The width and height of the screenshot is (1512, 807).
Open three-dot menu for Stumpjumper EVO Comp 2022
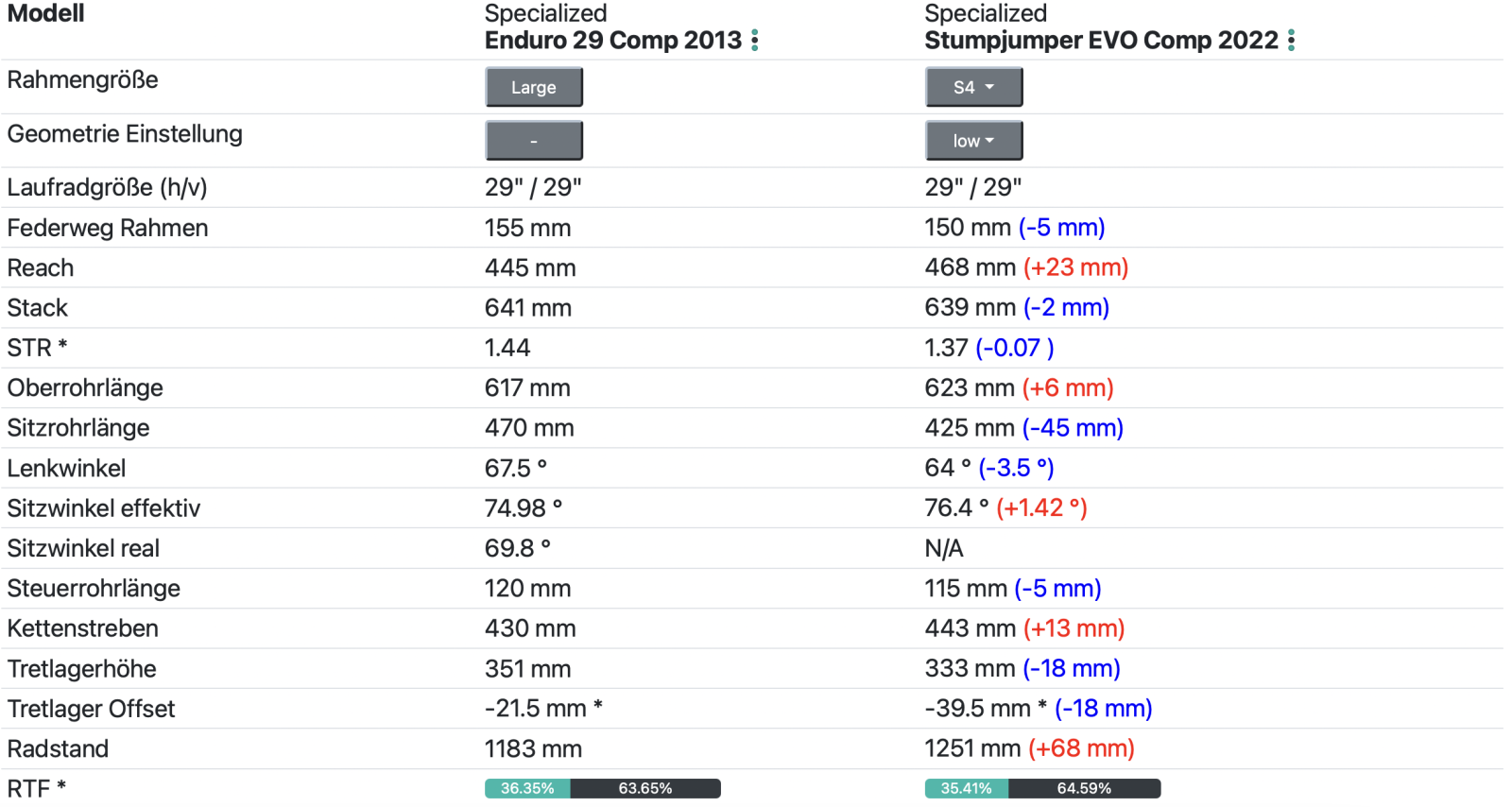(x=1291, y=41)
